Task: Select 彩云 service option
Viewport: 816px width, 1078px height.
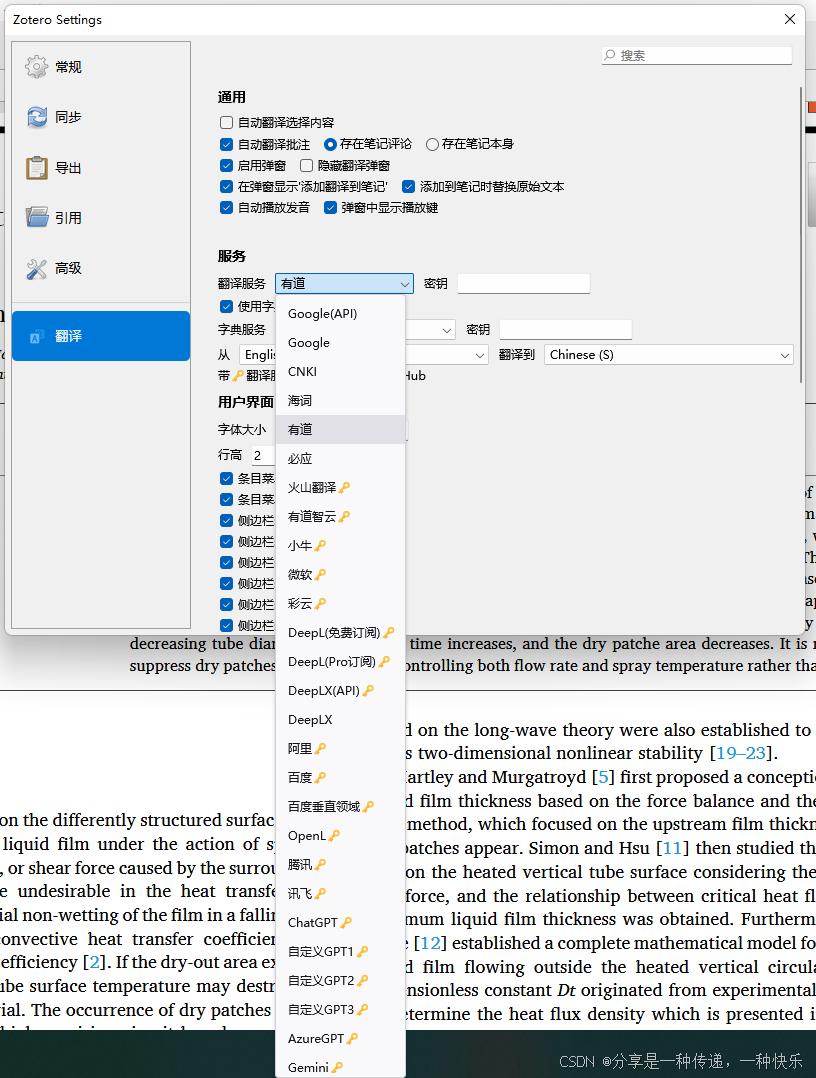Action: [340, 604]
